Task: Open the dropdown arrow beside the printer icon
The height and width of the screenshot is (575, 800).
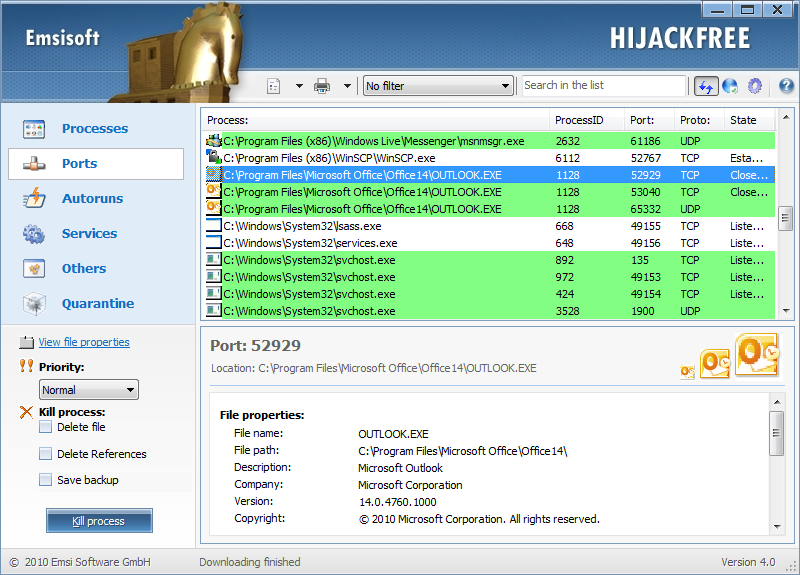Action: pyautogui.click(x=348, y=86)
